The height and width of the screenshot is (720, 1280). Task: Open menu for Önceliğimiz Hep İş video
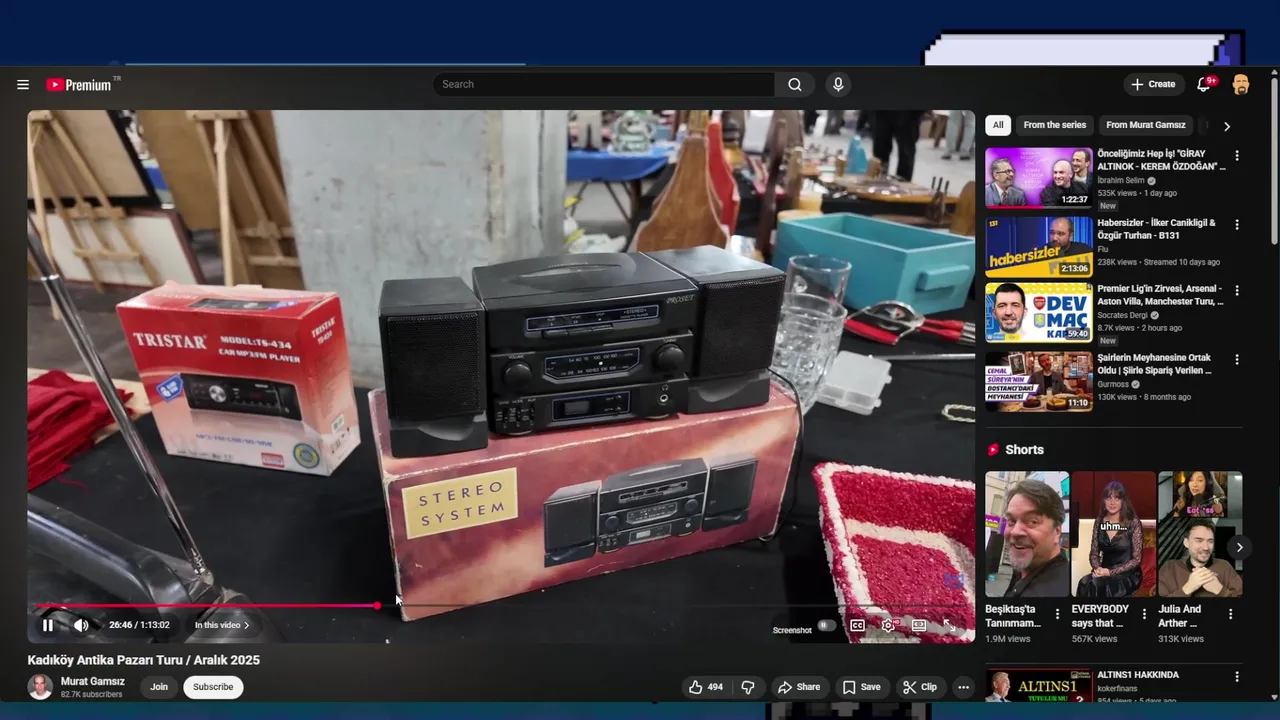1237,156
